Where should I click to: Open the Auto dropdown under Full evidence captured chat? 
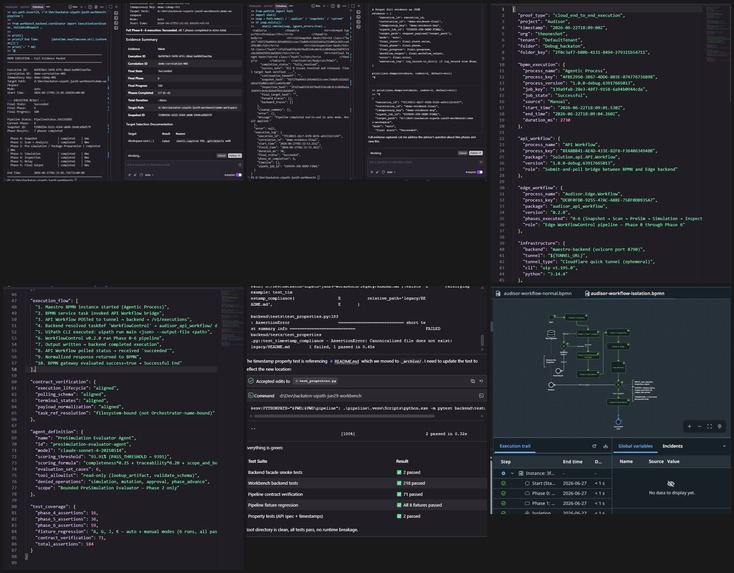click(x=391, y=172)
